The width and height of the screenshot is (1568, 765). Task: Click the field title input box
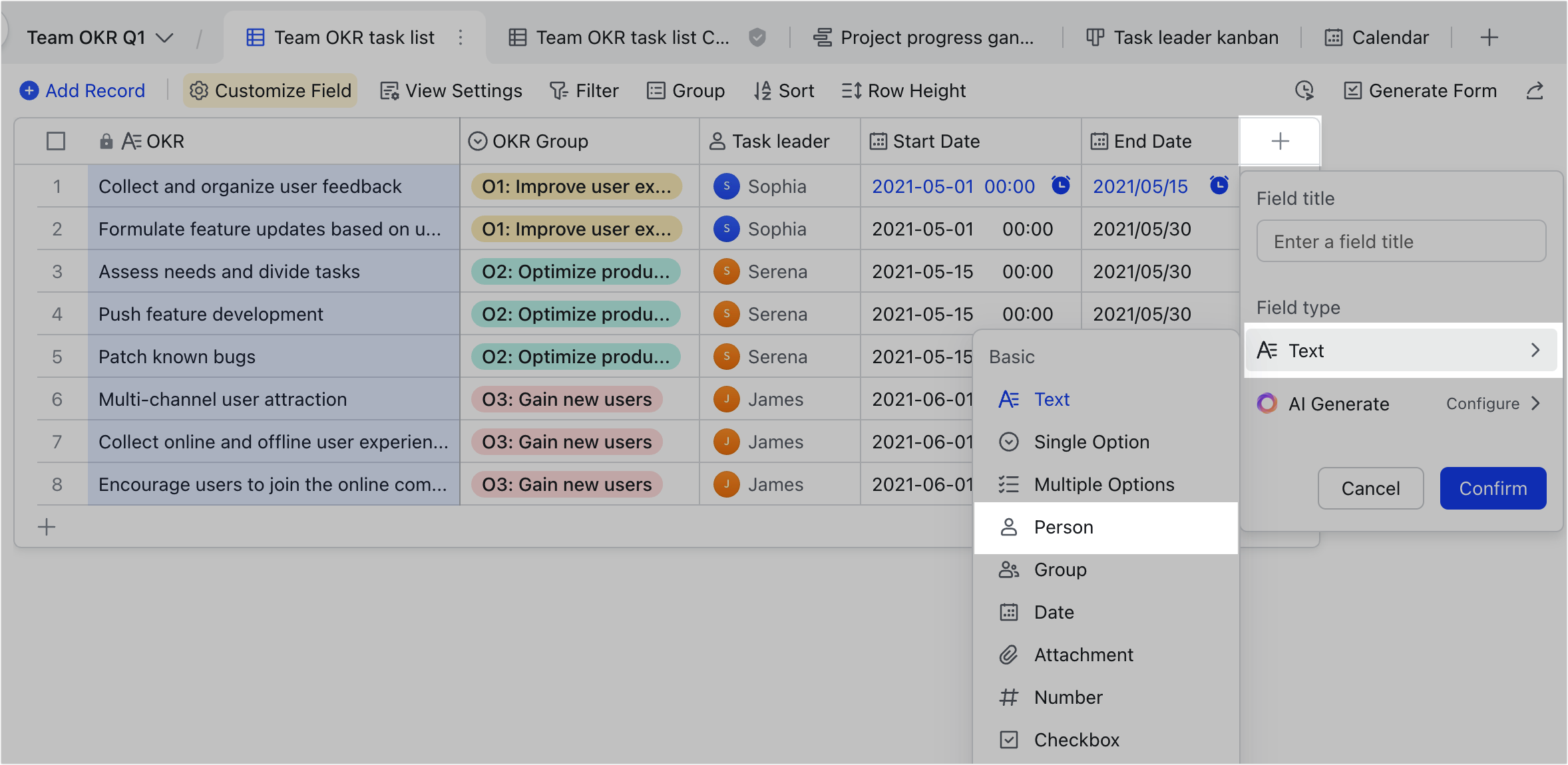coord(1401,241)
